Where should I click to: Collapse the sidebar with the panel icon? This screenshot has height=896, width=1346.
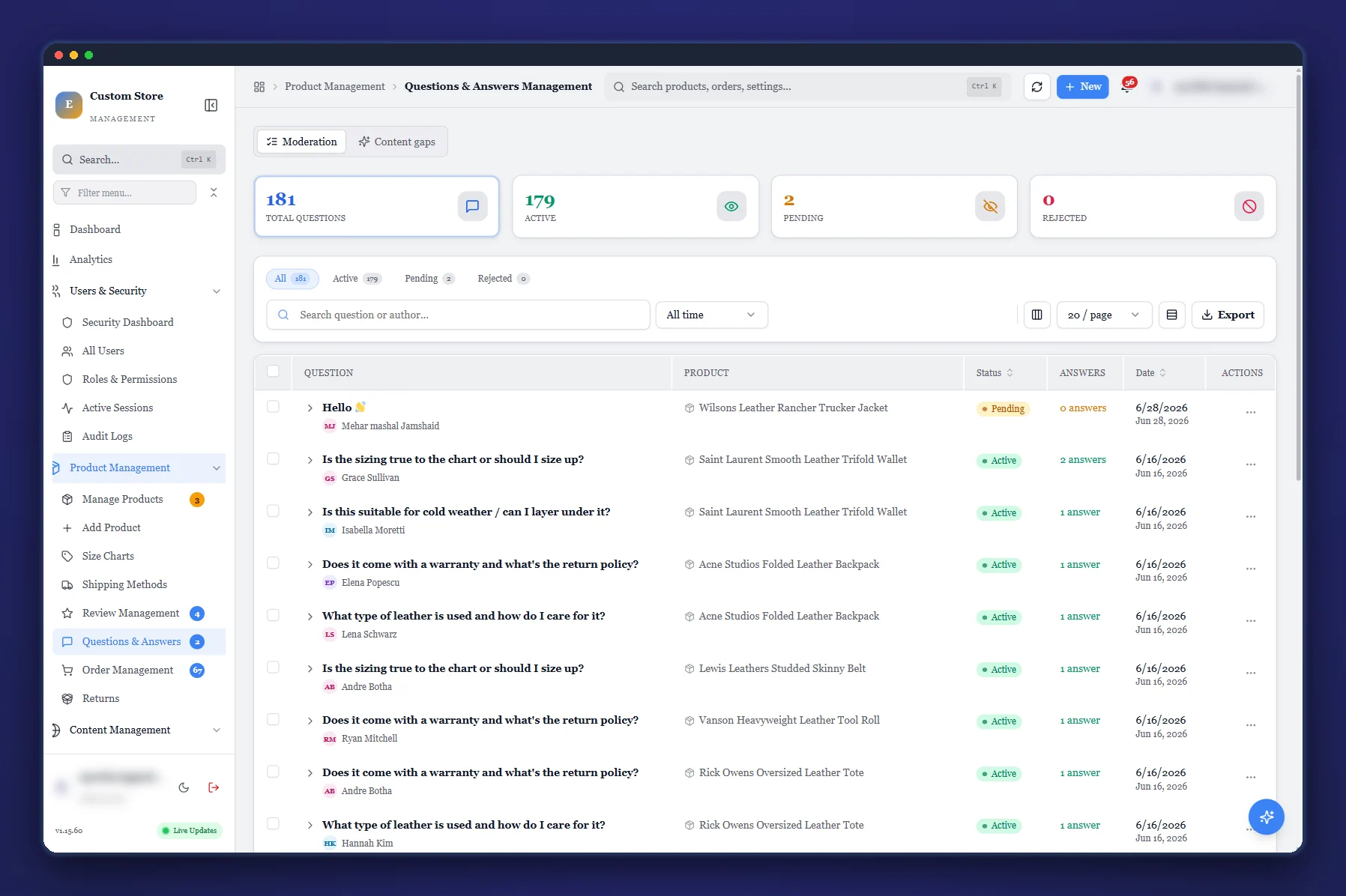pyautogui.click(x=211, y=105)
